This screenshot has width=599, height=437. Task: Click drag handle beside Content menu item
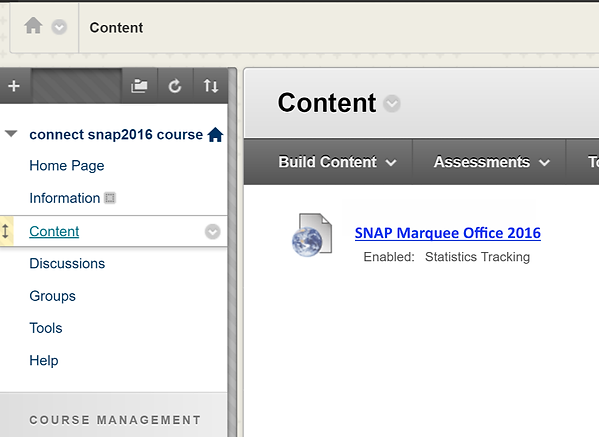pyautogui.click(x=6, y=231)
